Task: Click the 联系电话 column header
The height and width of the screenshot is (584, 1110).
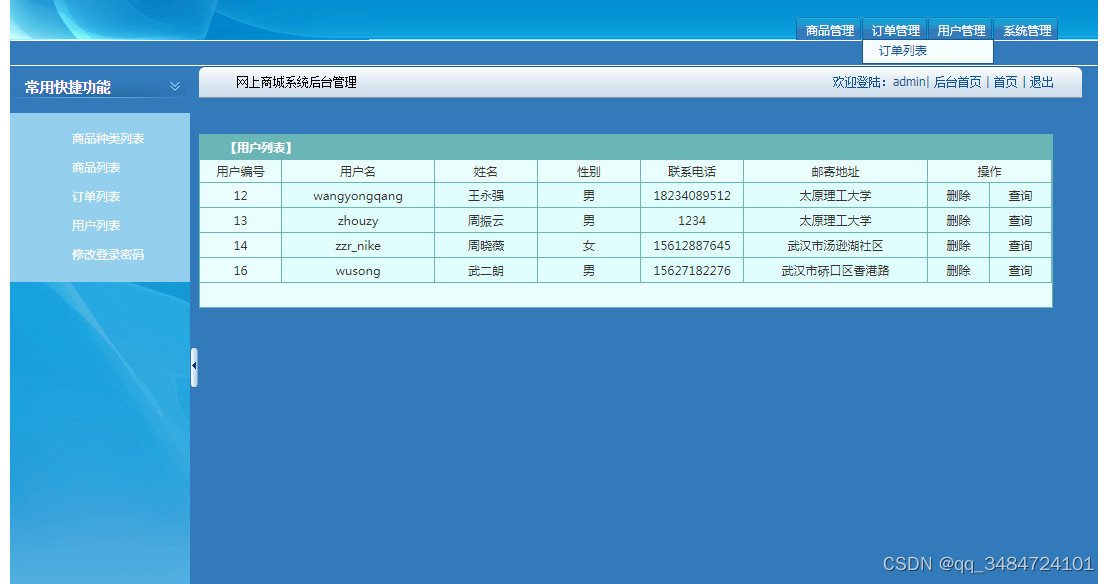Action: (692, 172)
